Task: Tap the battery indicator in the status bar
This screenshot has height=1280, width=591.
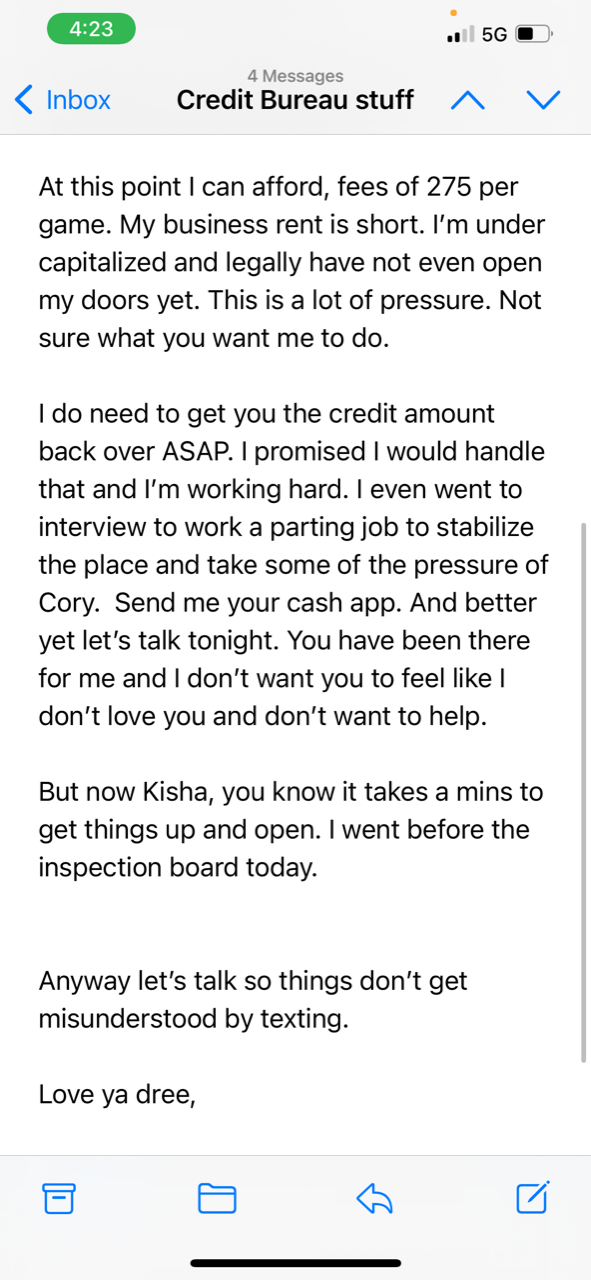Action: (x=533, y=34)
